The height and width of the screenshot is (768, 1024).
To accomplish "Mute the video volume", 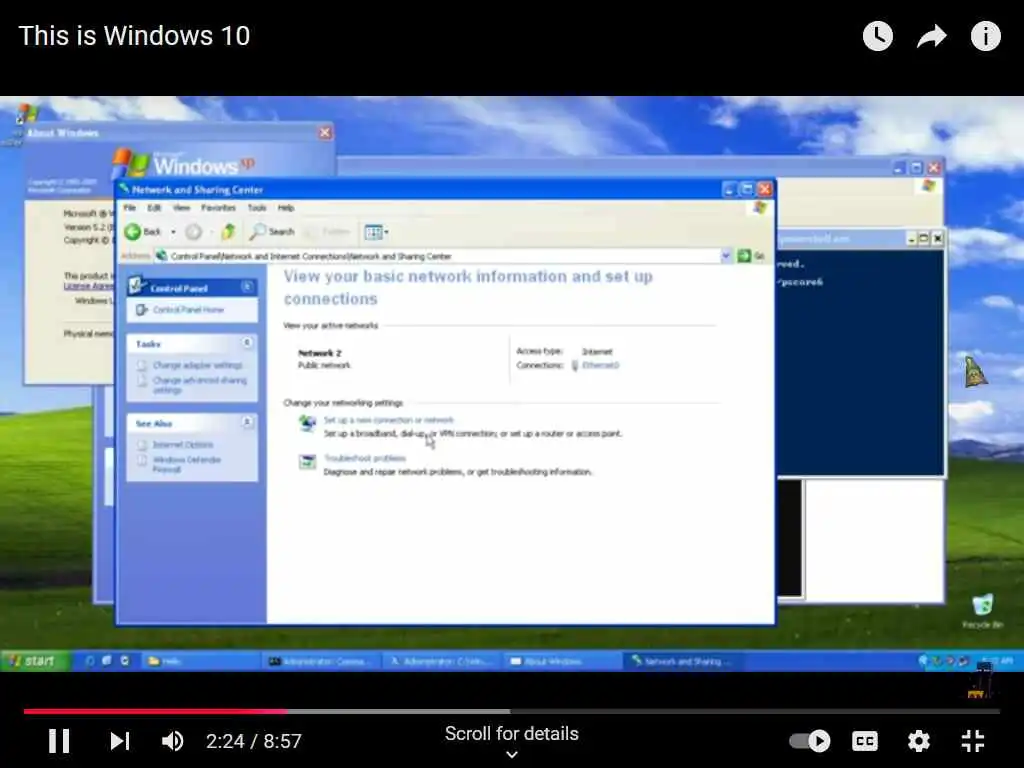I will (172, 741).
